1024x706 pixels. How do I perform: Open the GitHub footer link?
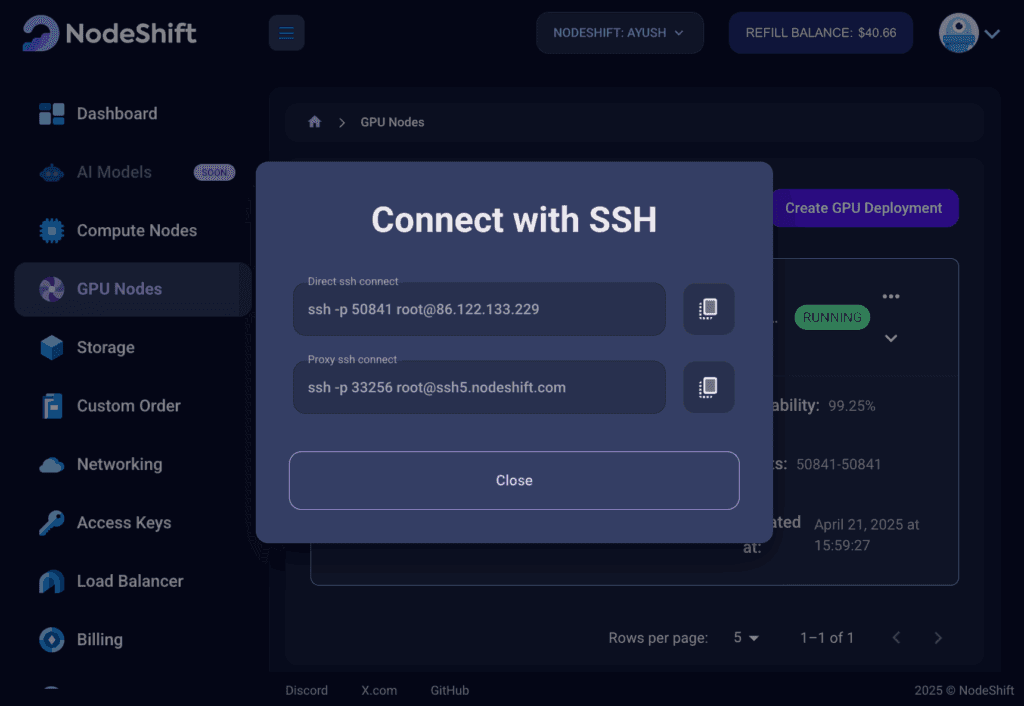tap(449, 690)
